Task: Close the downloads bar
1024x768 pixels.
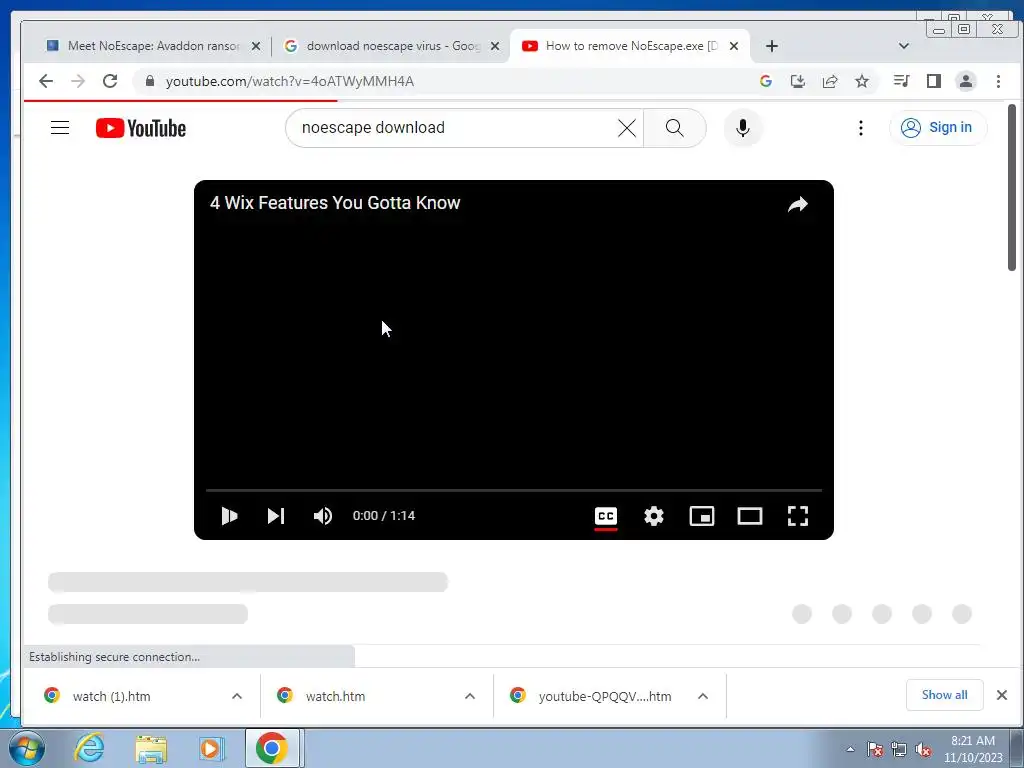Action: [1002, 695]
